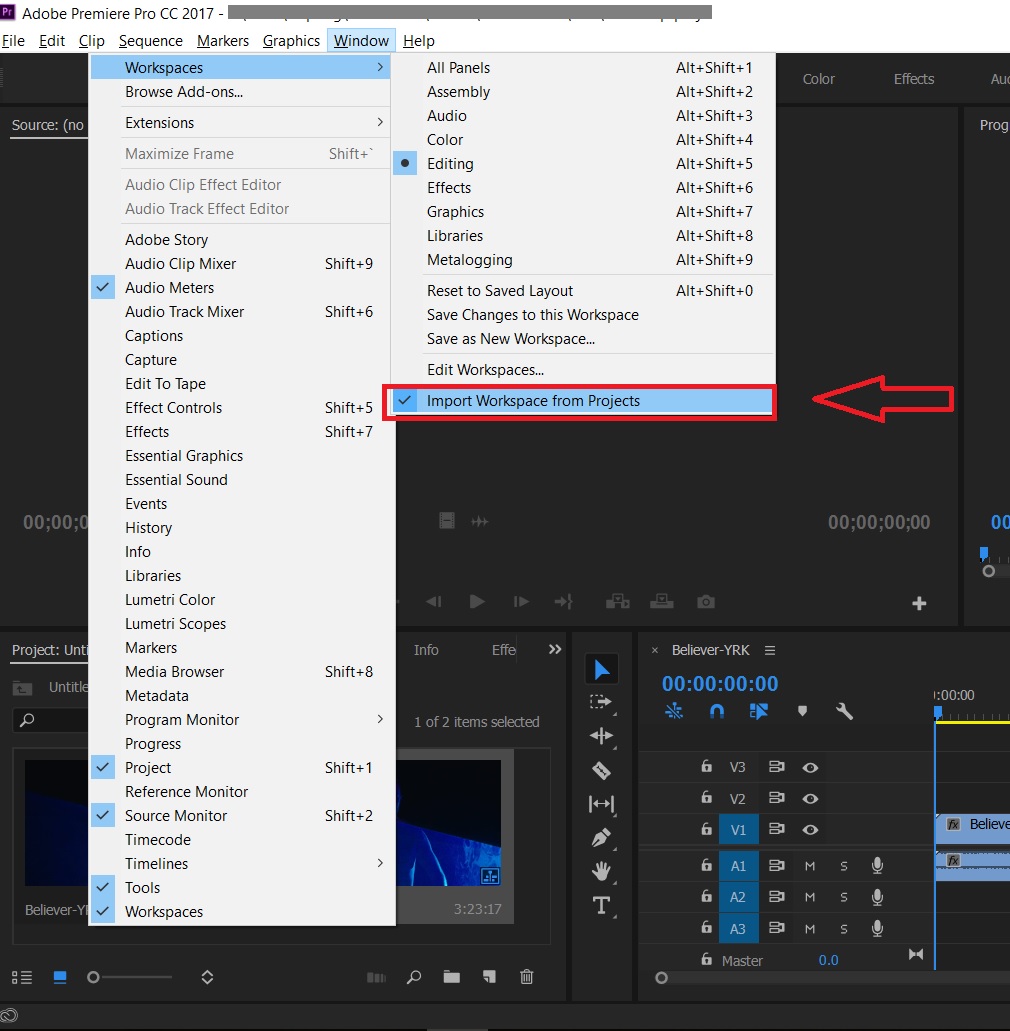Select the Selection arrow tool

click(x=602, y=670)
